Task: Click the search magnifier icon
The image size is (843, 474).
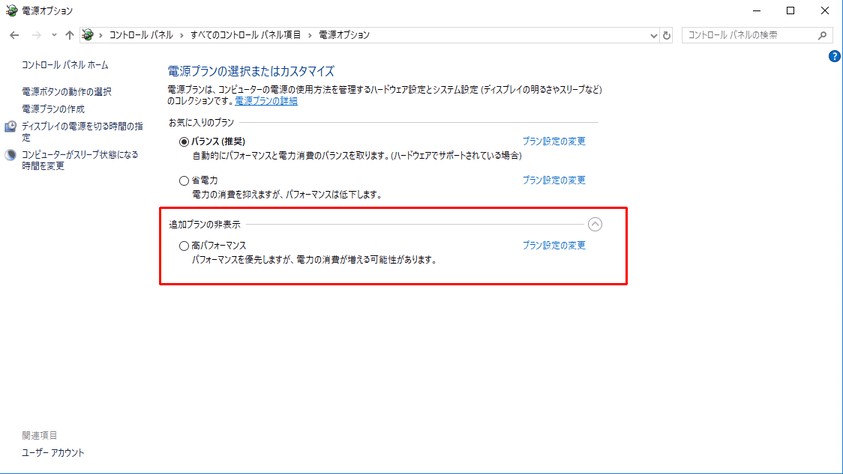Action: click(823, 35)
